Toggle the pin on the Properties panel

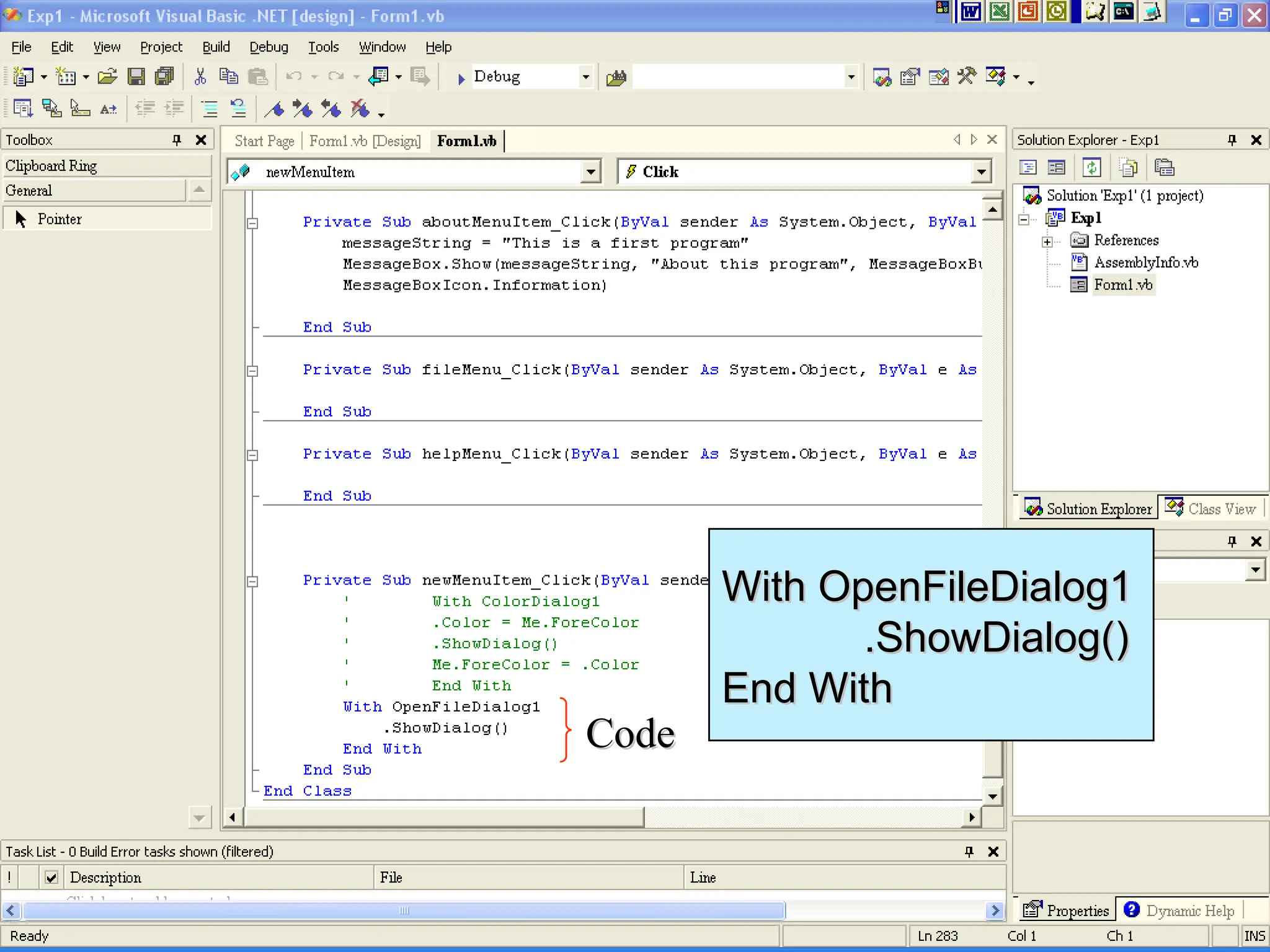tap(1232, 542)
